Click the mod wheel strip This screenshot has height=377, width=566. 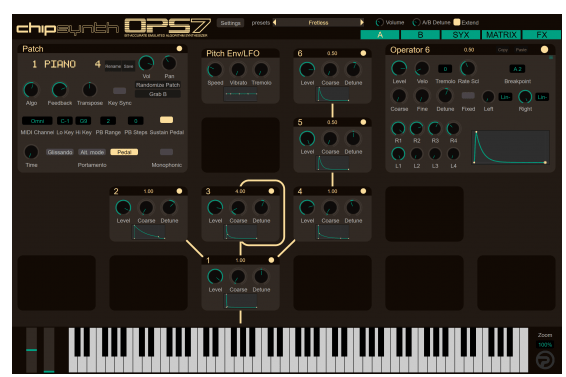coord(49,350)
